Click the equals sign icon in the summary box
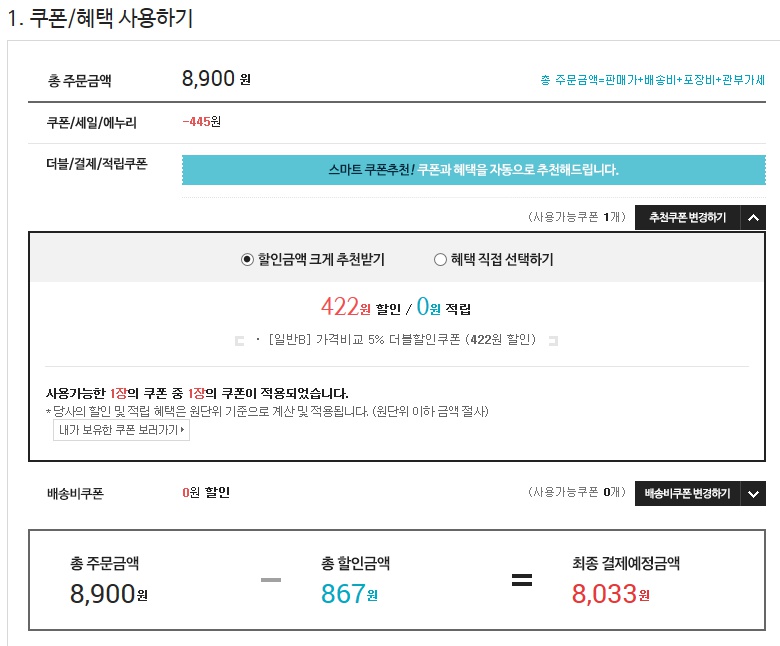 (521, 580)
